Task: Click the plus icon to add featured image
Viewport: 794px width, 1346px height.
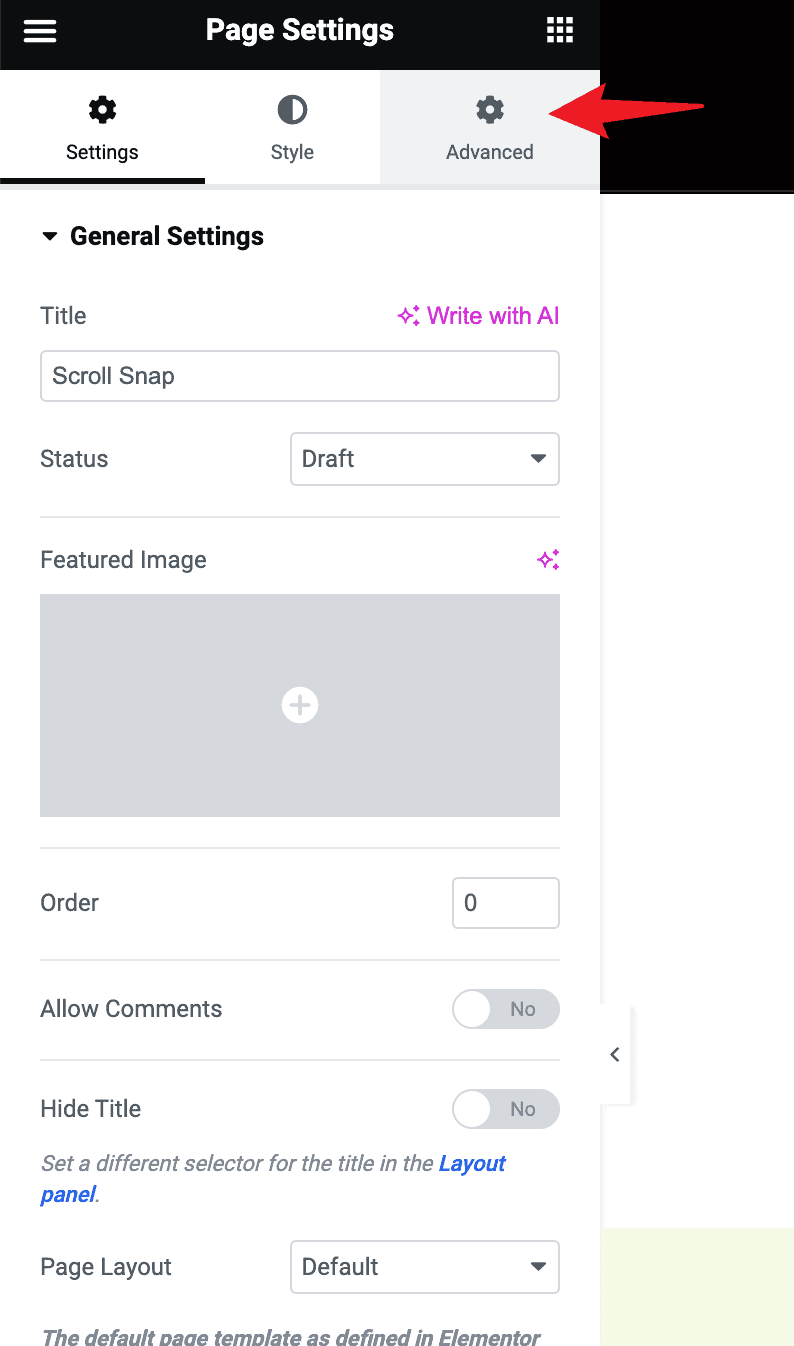Action: click(x=299, y=705)
